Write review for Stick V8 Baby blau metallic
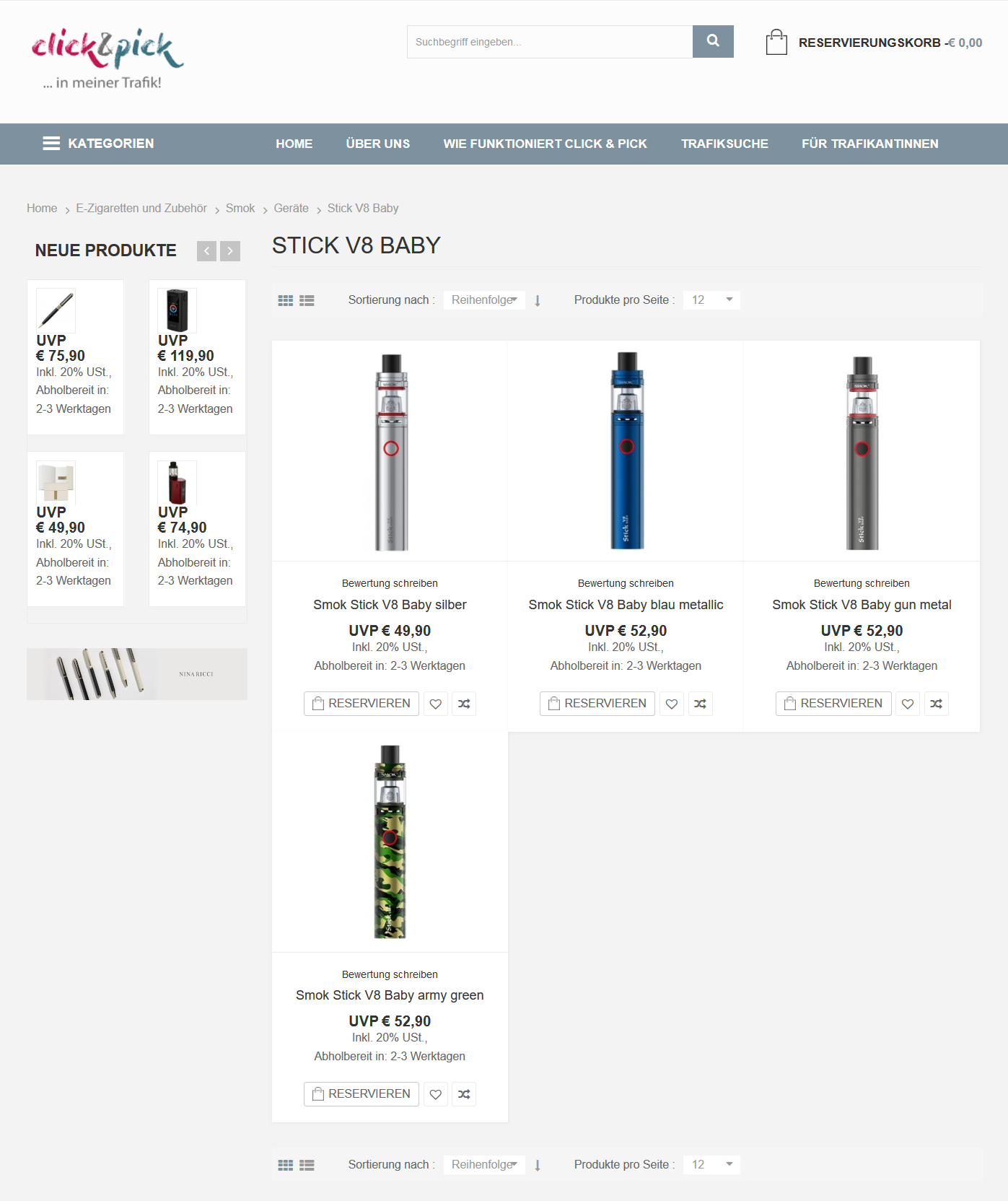 click(626, 583)
